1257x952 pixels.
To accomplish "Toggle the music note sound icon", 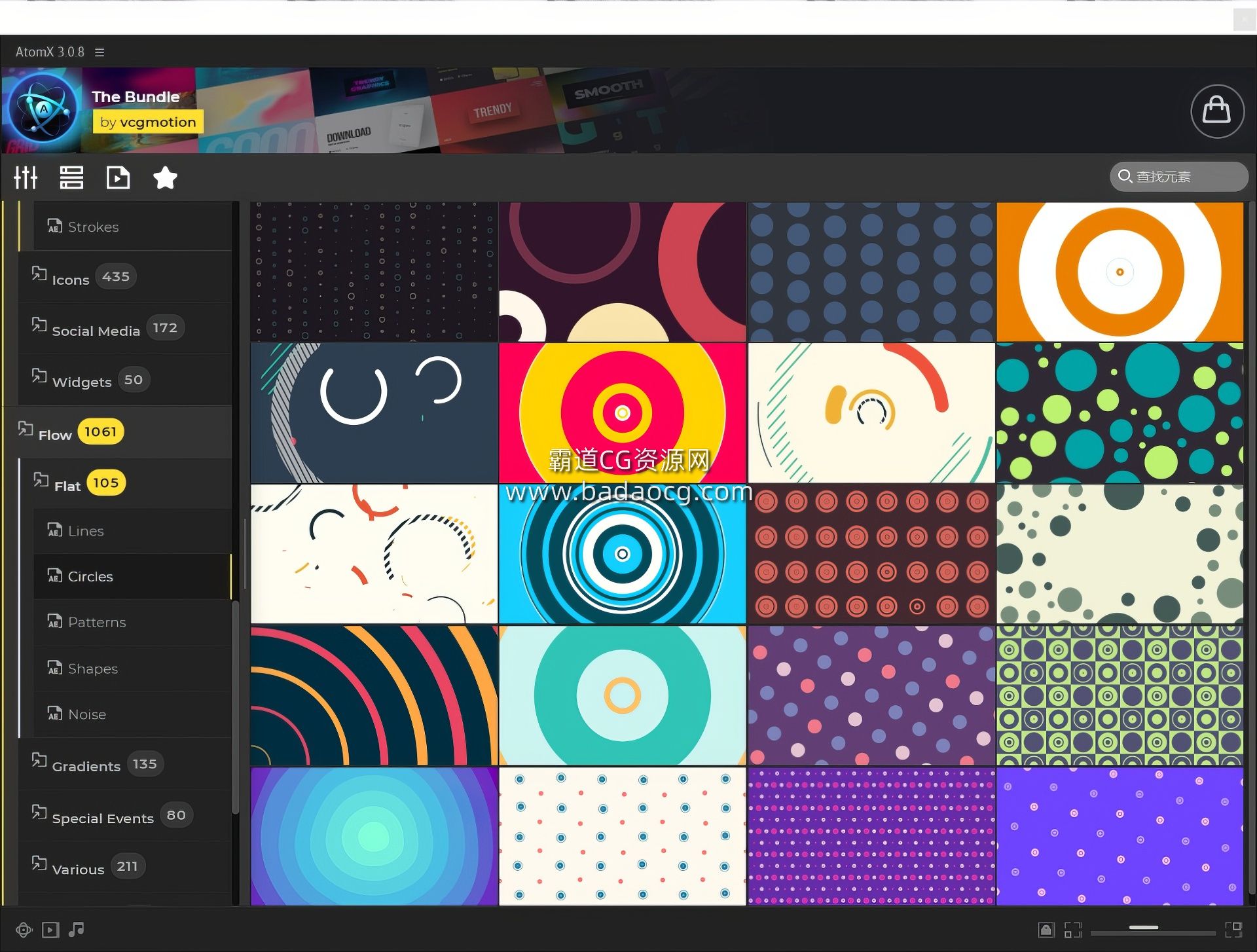I will click(x=76, y=930).
